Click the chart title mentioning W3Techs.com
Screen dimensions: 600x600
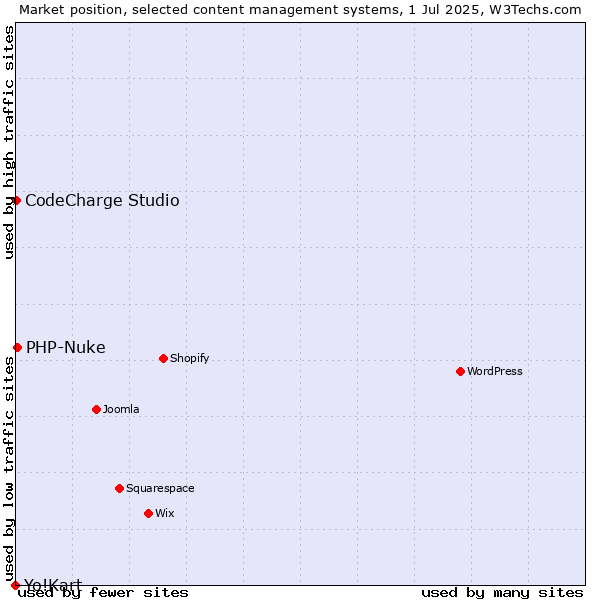(300, 10)
